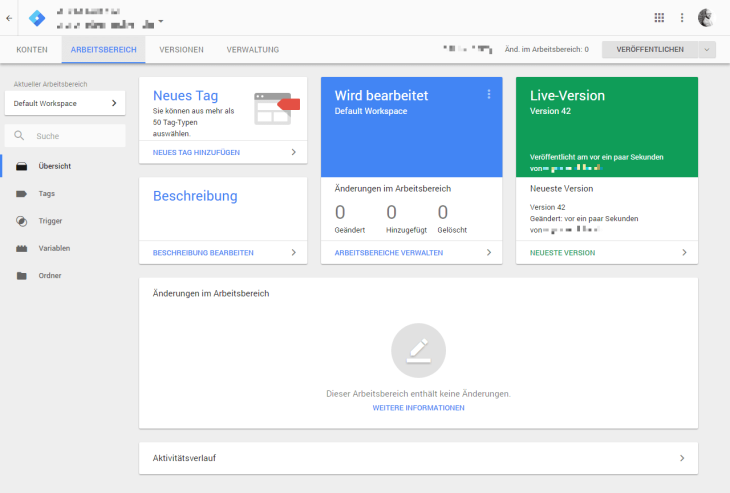This screenshot has width=730, height=493.
Task: Click the Änd. im Arbeitsbereich: 0 text
Action: coord(547,49)
